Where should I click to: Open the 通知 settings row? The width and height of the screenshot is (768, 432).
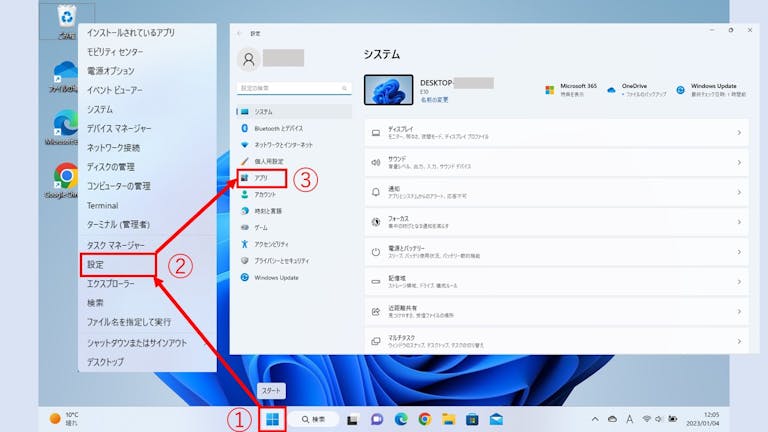556,192
